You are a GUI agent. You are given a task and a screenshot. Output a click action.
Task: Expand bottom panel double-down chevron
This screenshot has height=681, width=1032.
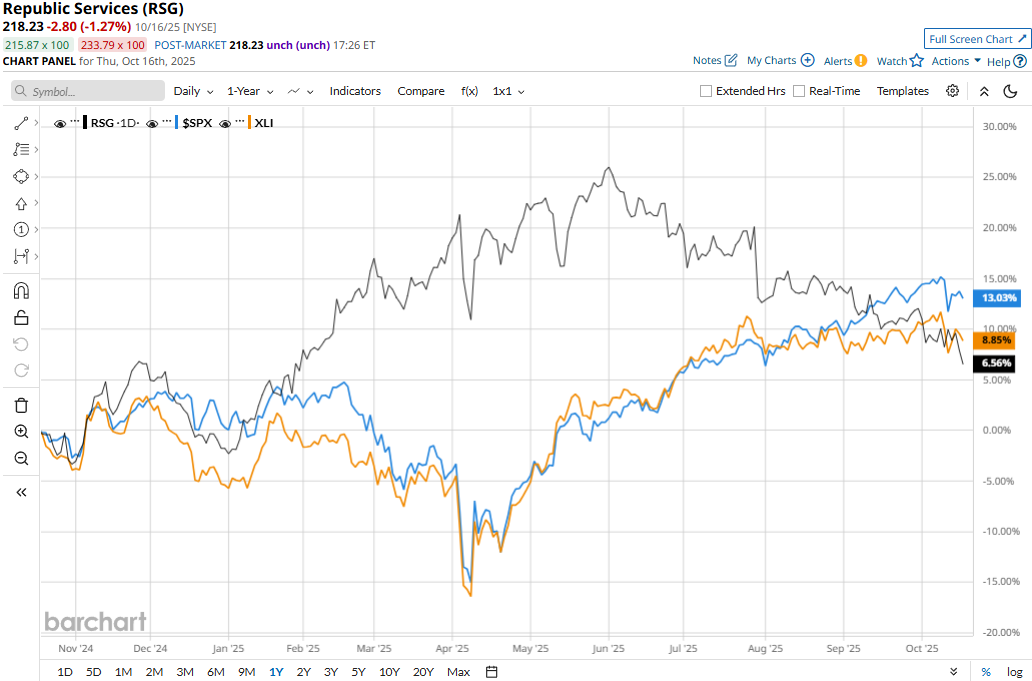point(954,672)
